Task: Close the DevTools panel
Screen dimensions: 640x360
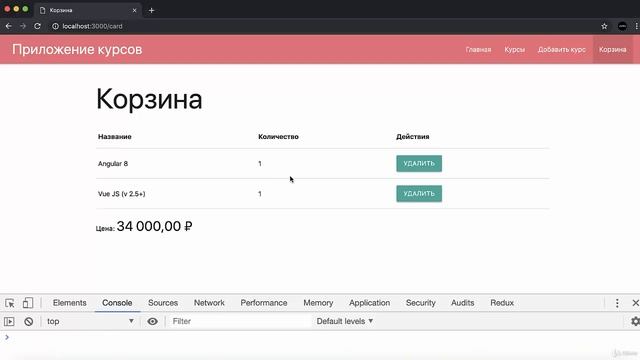Action: [x=635, y=303]
